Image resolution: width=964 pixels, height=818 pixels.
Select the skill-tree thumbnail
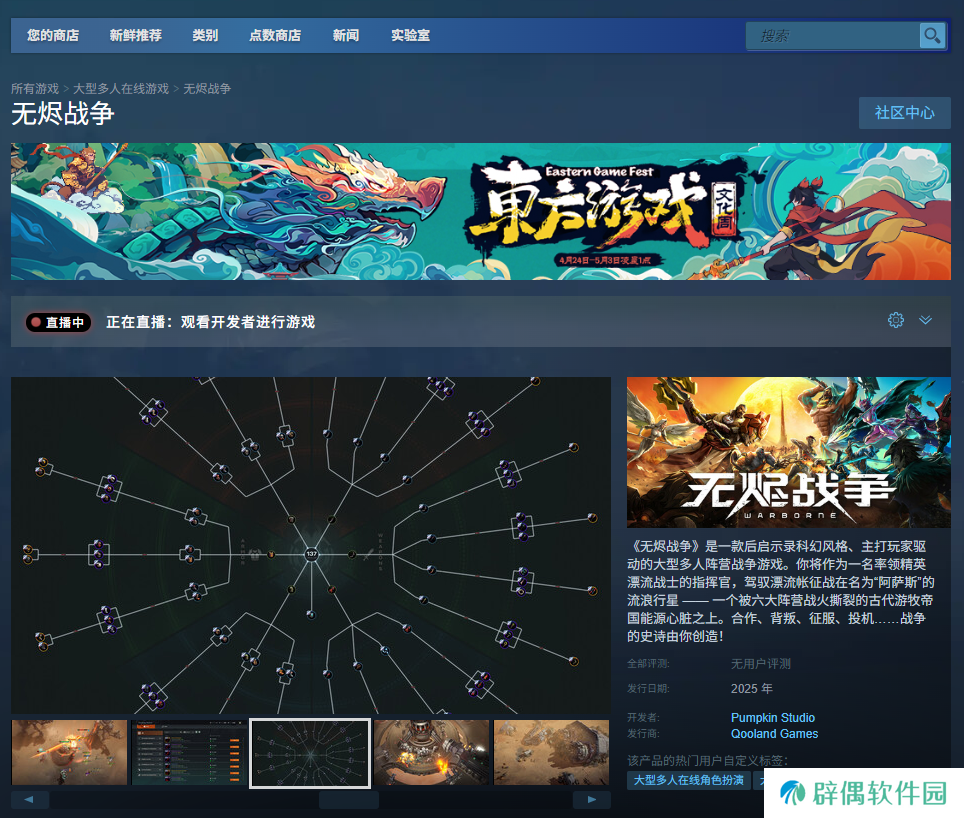click(x=310, y=753)
